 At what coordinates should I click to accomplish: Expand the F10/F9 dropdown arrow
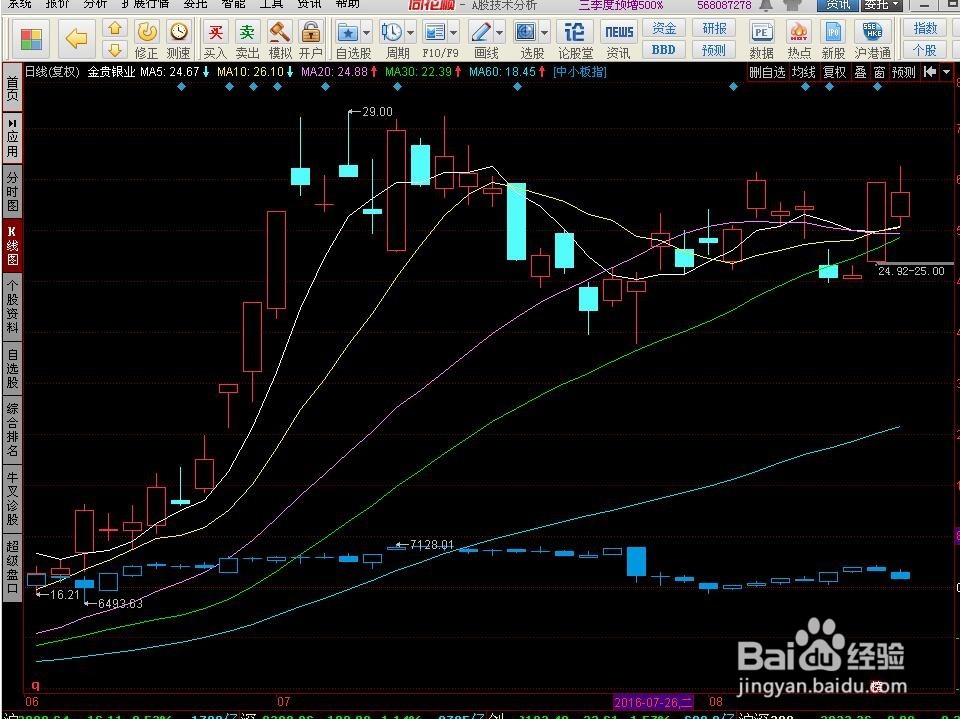454,32
